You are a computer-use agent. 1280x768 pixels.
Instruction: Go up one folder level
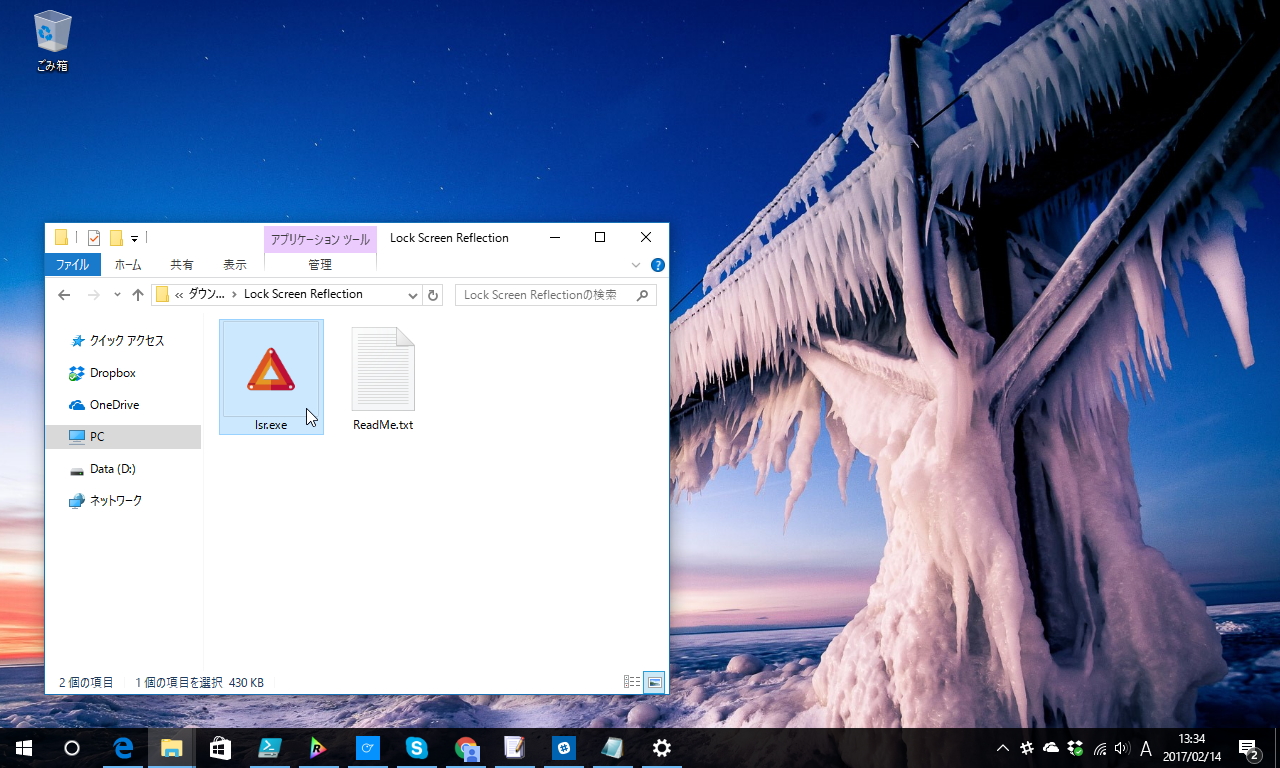(138, 295)
